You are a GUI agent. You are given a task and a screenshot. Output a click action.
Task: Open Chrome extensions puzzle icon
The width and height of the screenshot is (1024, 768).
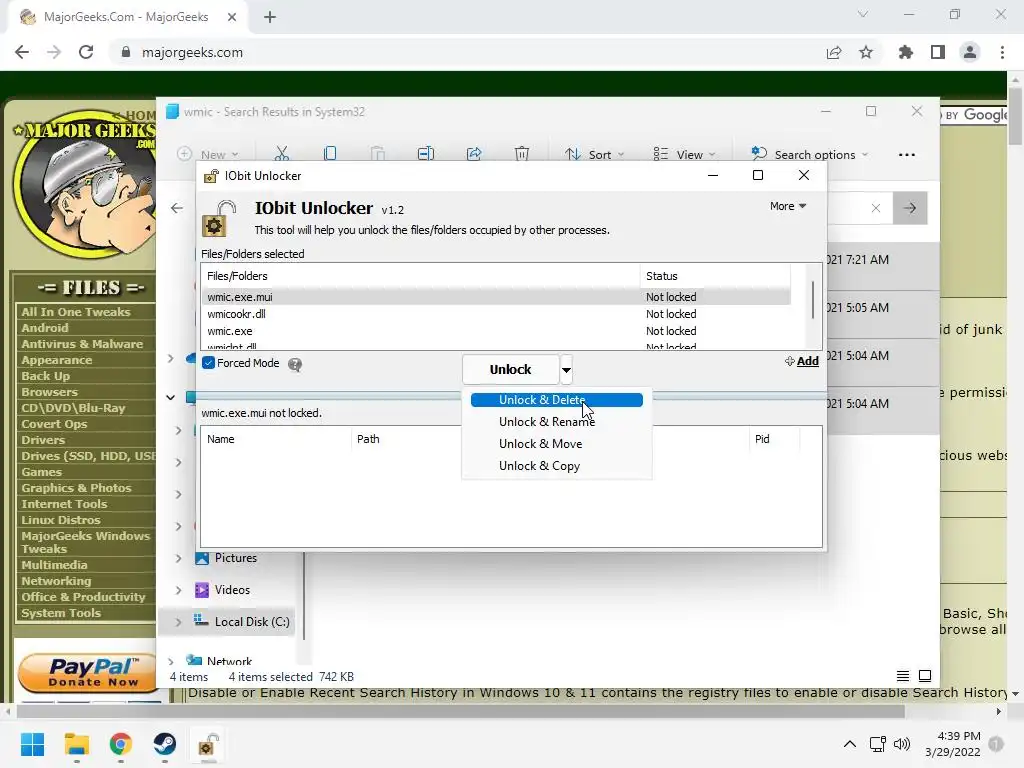906,52
